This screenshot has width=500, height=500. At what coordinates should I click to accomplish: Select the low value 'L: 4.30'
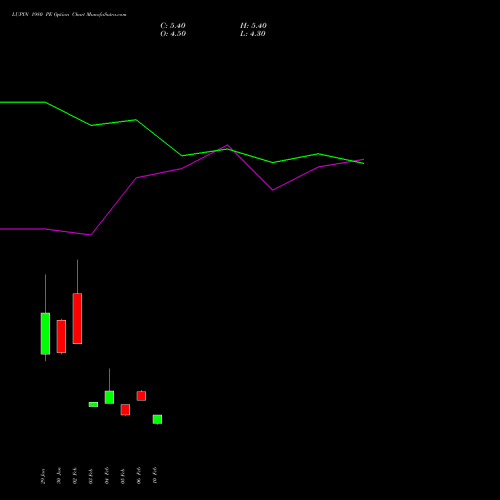[x=253, y=34]
